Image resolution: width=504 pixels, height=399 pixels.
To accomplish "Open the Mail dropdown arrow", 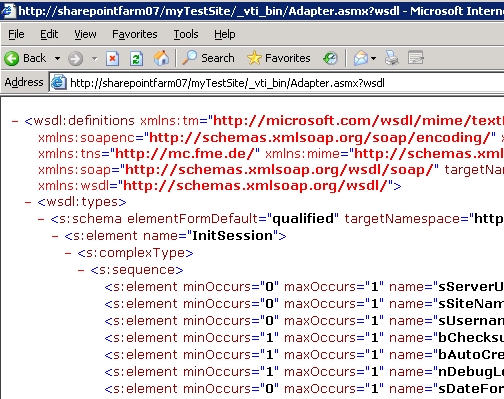I will pos(373,59).
